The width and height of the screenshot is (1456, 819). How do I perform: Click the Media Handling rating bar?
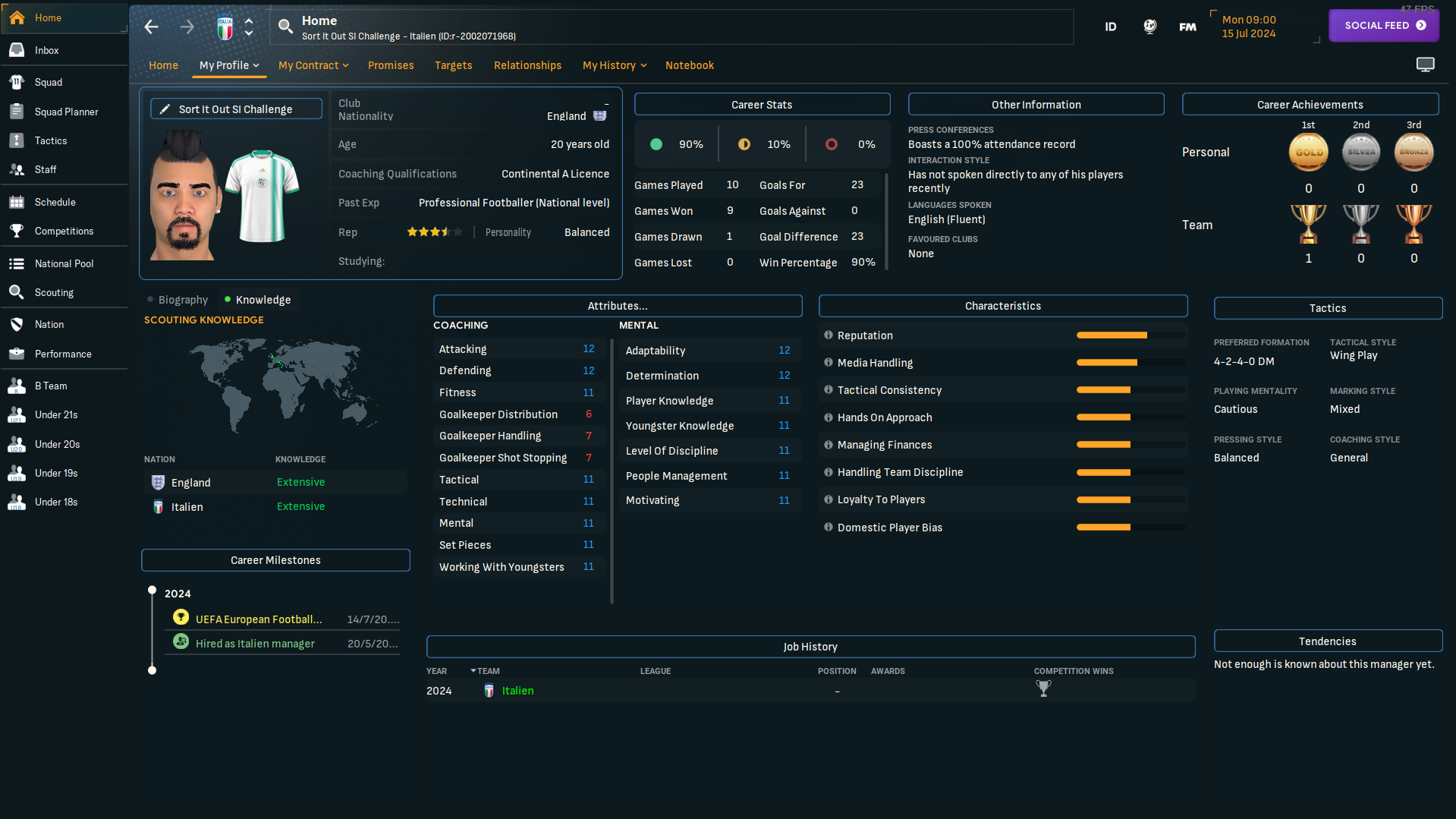(1131, 363)
